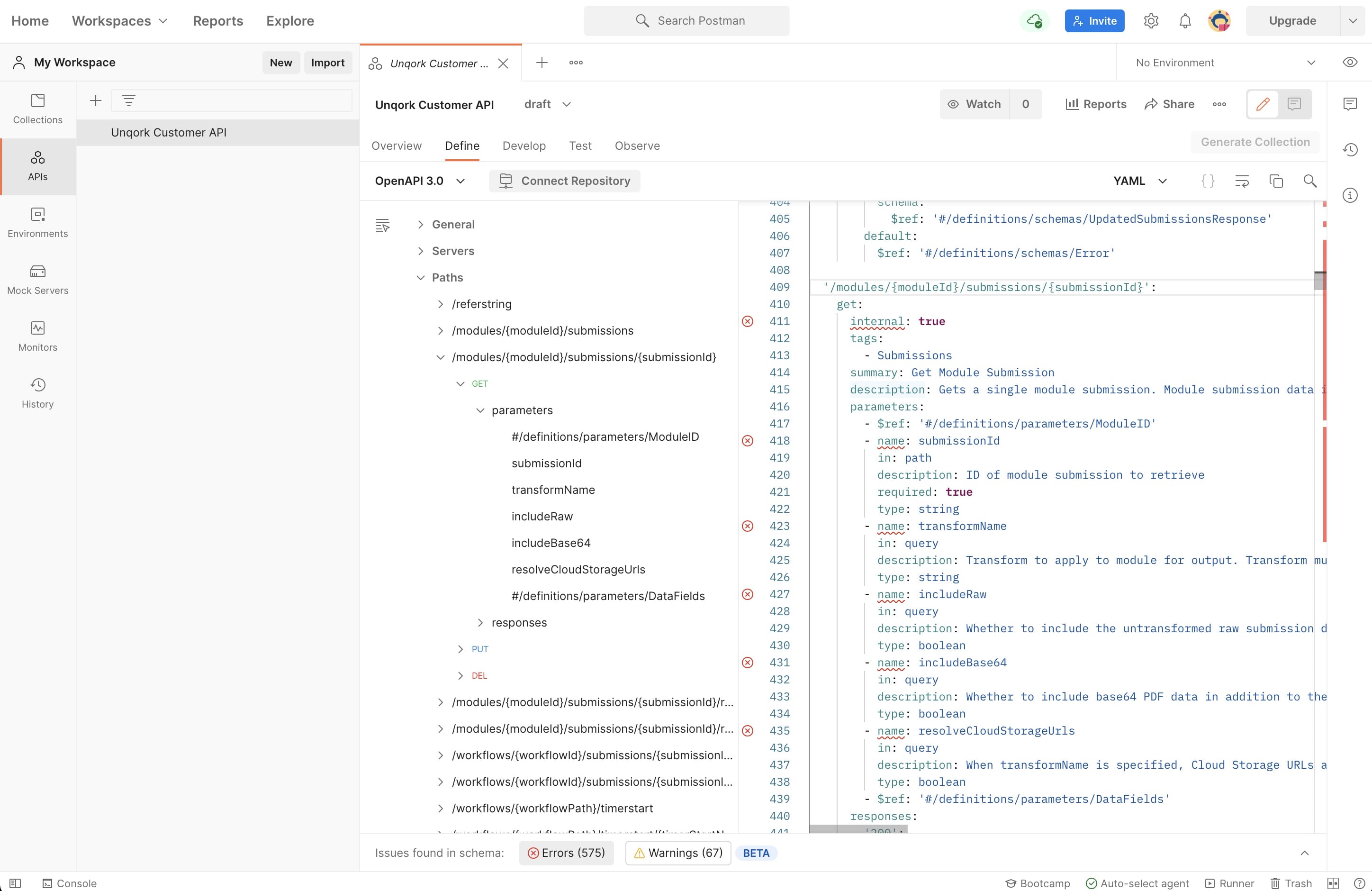
Task: Open the OpenAPI 3.0 schema type dropdown
Action: [420, 181]
